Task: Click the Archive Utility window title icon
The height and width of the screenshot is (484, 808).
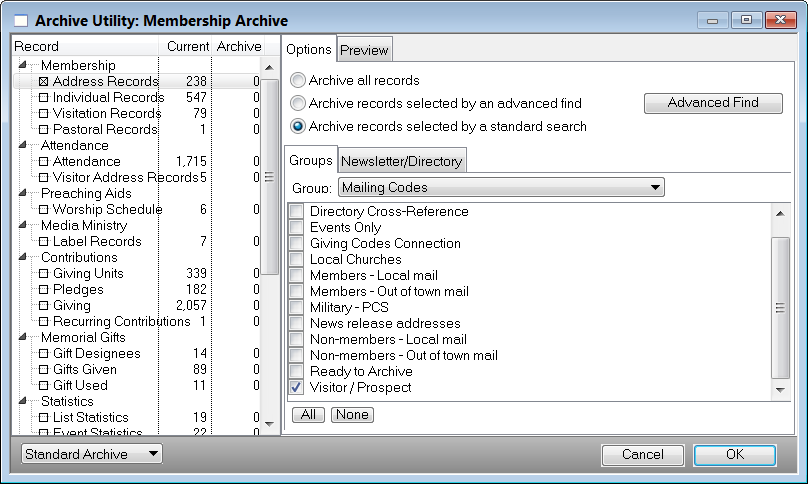Action: 21,20
